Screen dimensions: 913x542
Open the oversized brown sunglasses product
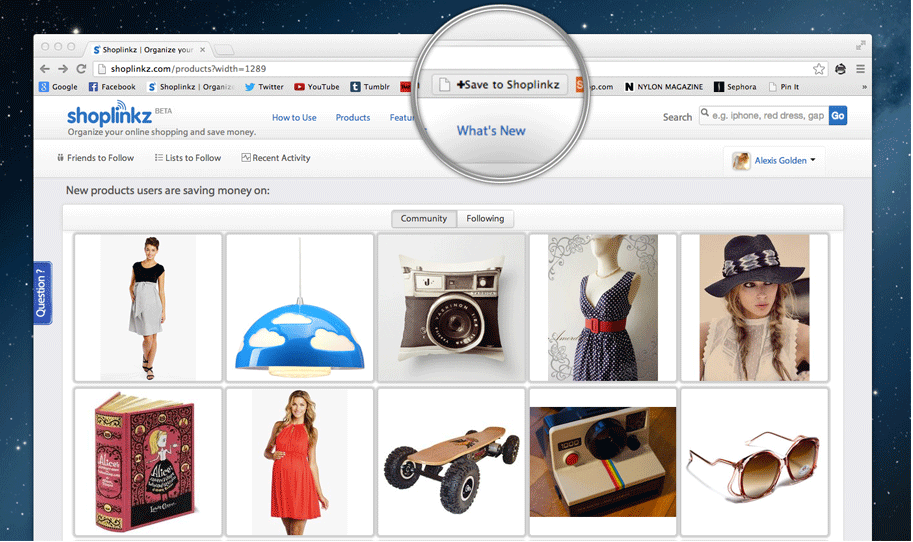(x=755, y=462)
